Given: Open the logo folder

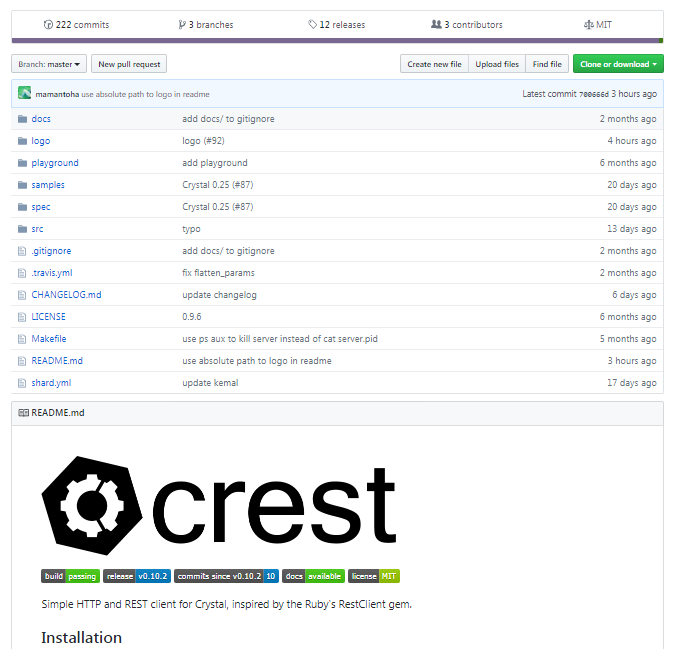Looking at the screenshot, I should pos(41,141).
